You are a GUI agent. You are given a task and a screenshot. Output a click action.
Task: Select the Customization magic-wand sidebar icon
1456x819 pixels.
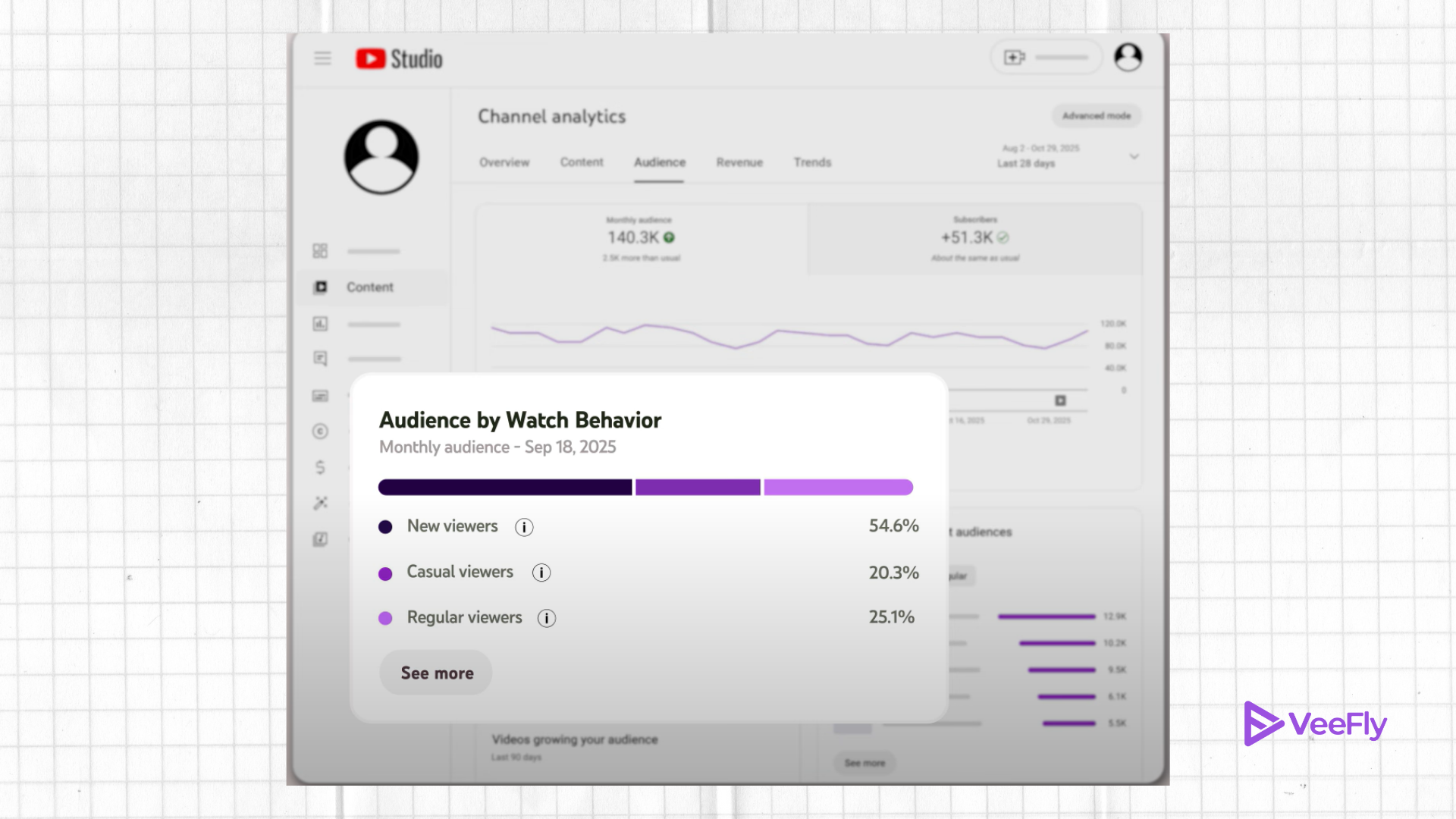321,503
